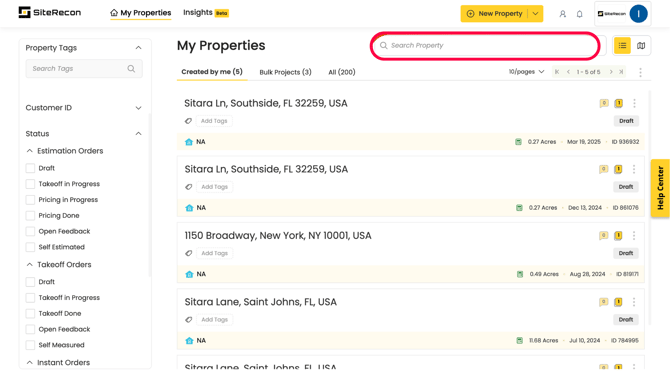Collapse Instant Orders group
Viewport: 670px width, 377px height.
tap(29, 362)
